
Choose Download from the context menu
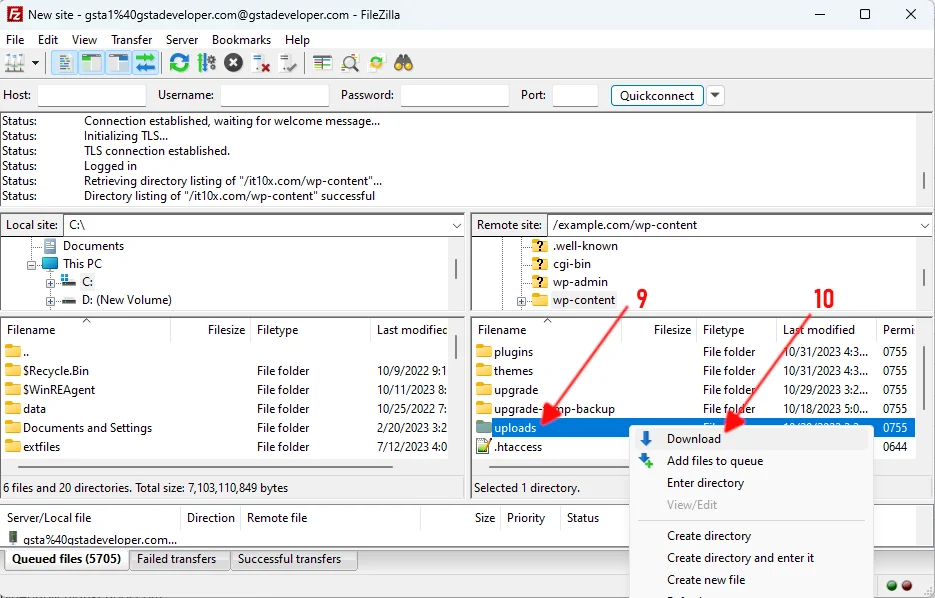694,439
